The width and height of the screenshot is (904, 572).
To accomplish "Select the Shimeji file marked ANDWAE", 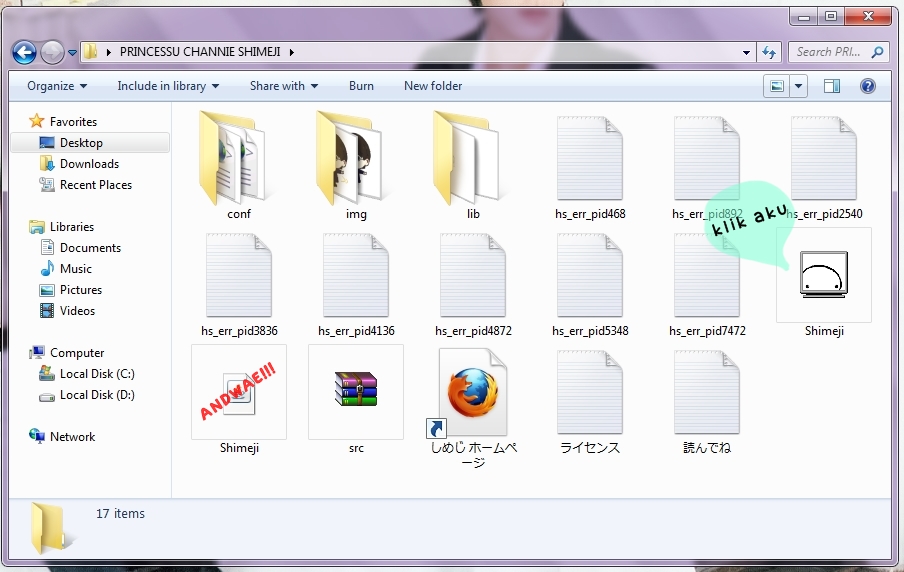I will pyautogui.click(x=239, y=392).
